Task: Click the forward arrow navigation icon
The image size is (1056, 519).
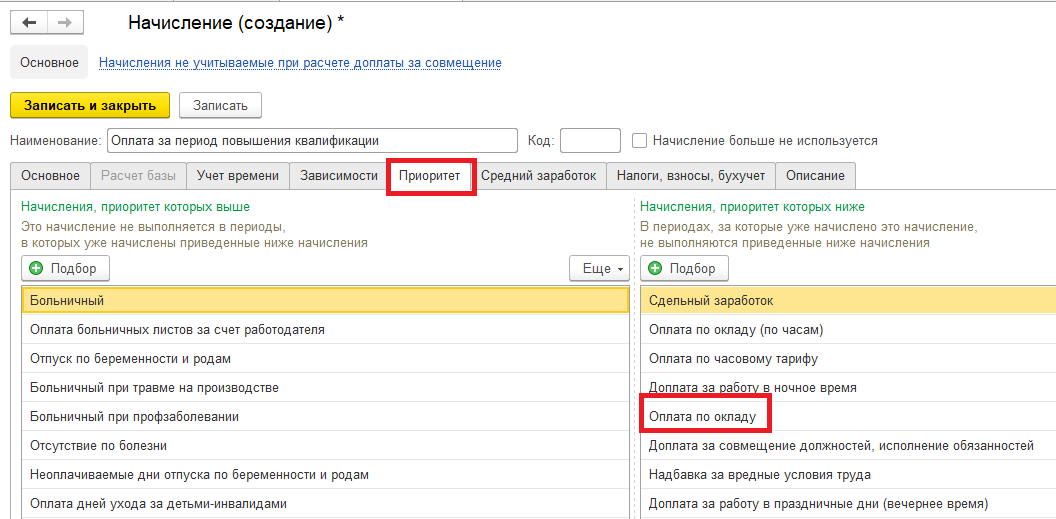Action: click(65, 23)
